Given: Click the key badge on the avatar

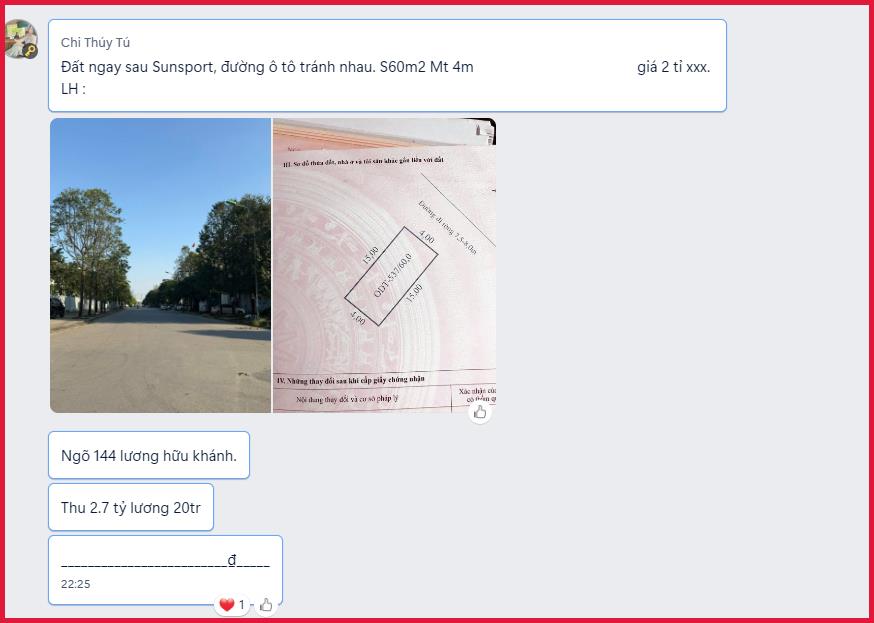Looking at the screenshot, I should 31,51.
